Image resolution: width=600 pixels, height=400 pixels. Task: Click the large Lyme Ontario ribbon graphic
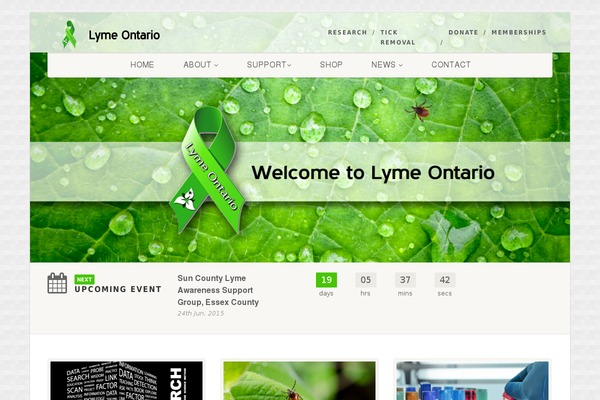tap(208, 170)
